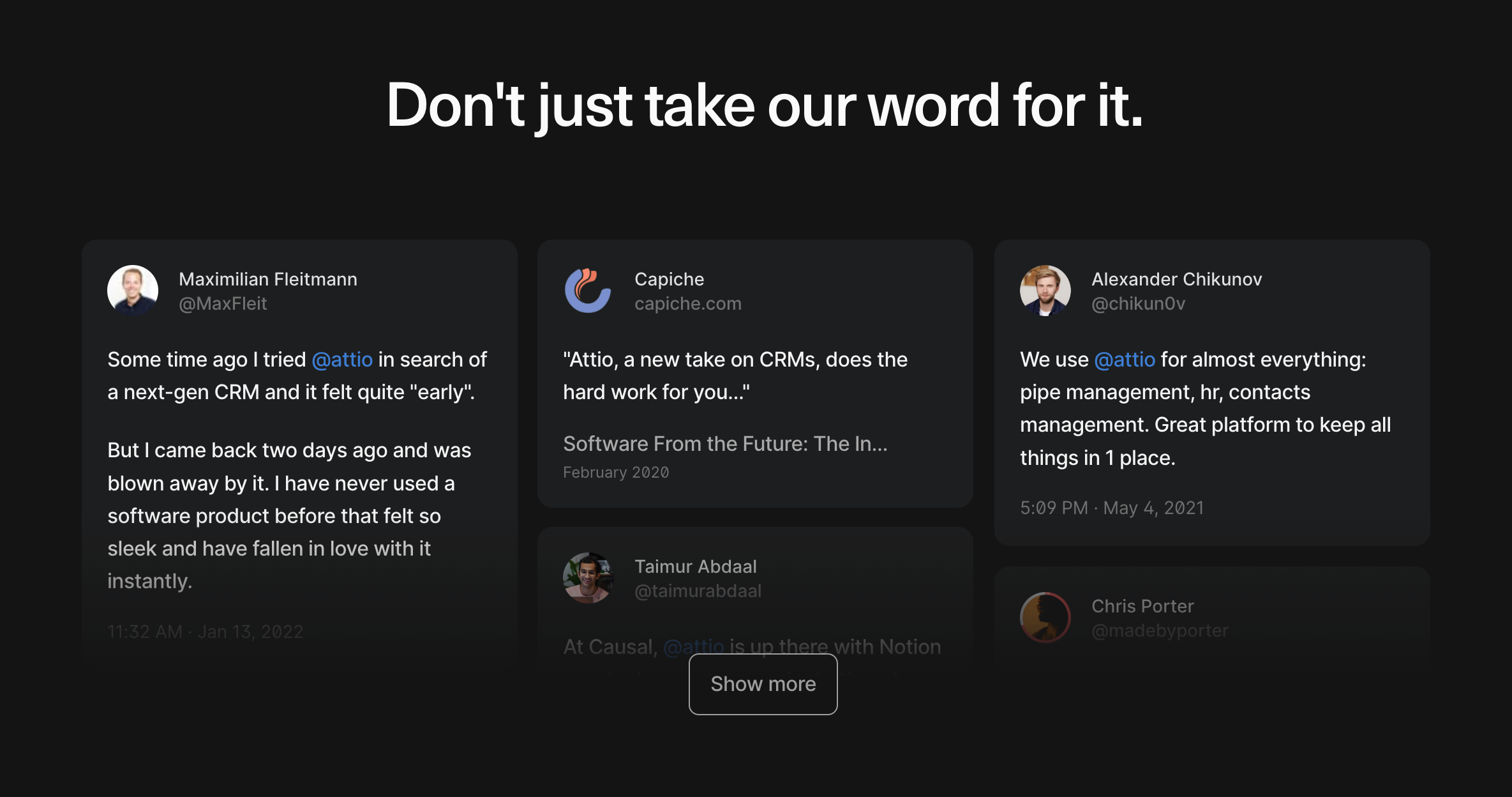Click the @taimurabdaal handle
The width and height of the screenshot is (1512, 797).
(x=698, y=591)
